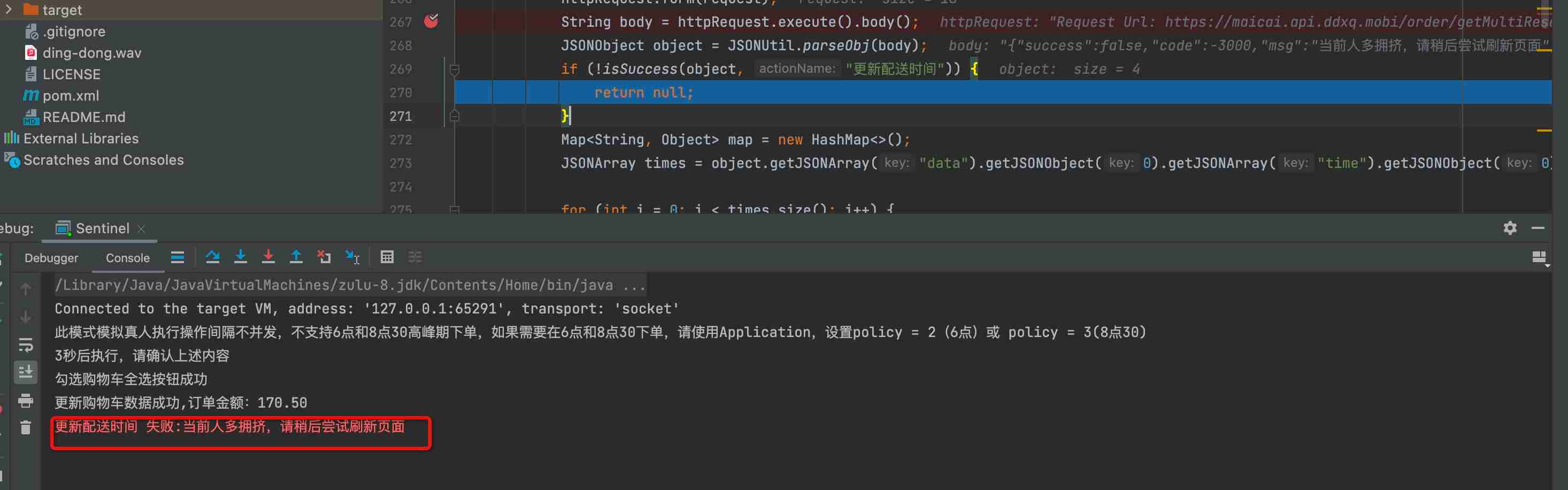Click the console up arrow icon
This screenshot has height=490, width=1568.
26,289
